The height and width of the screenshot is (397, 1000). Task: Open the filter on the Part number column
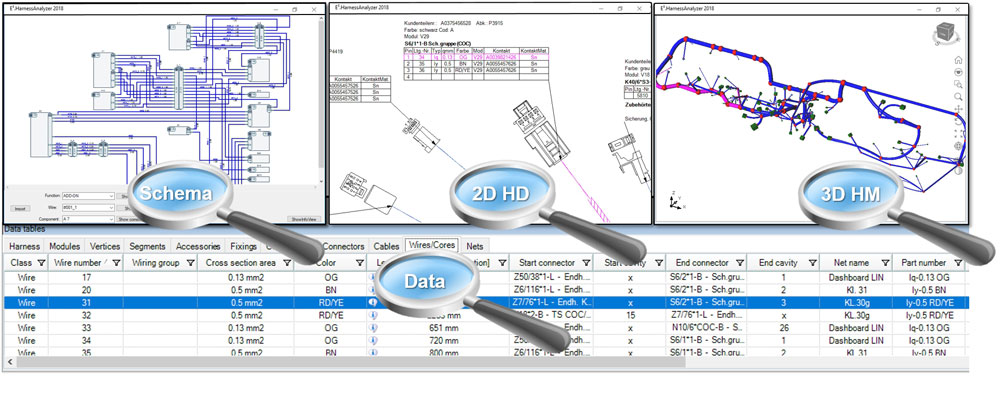pyautogui.click(x=957, y=263)
